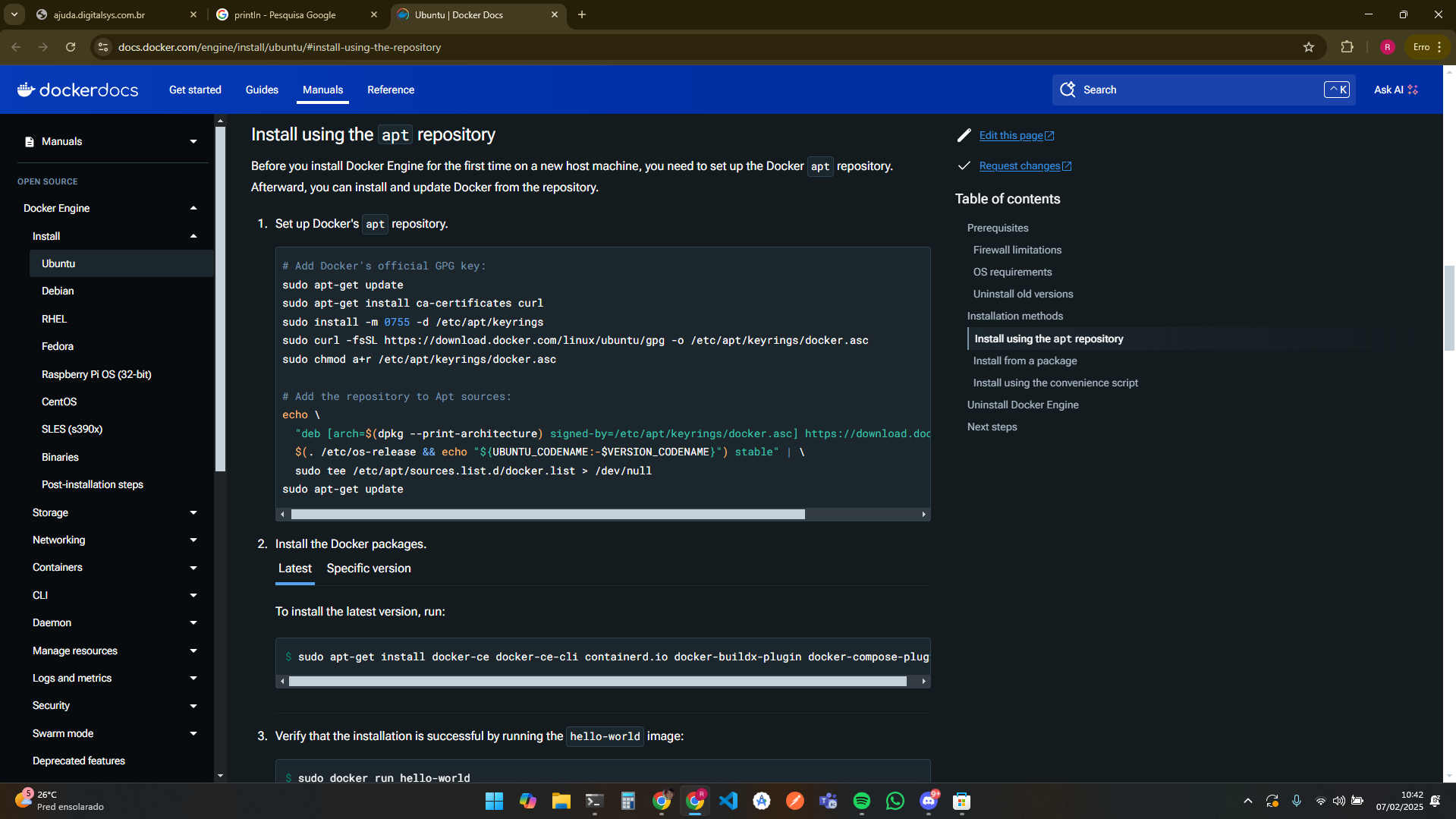Screen dimensions: 1456x819
Task: Open WhatsApp from the taskbar
Action: pyautogui.click(x=895, y=801)
